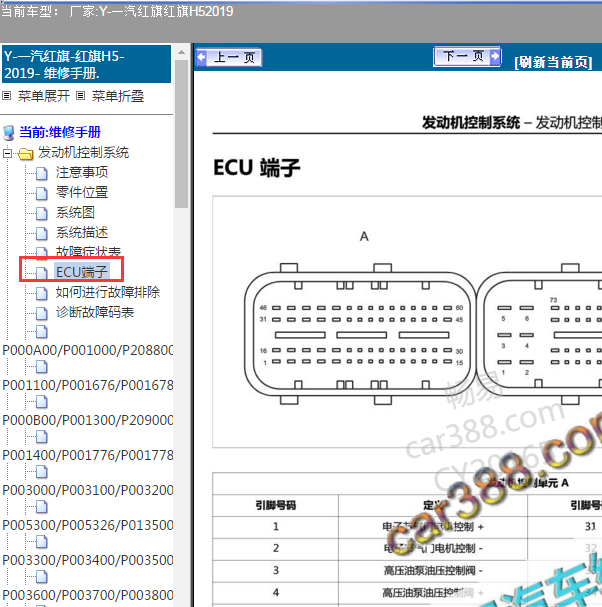Image resolution: width=602 pixels, height=607 pixels.
Task: Click the page icon beside ECU端子
Action: (x=42, y=273)
